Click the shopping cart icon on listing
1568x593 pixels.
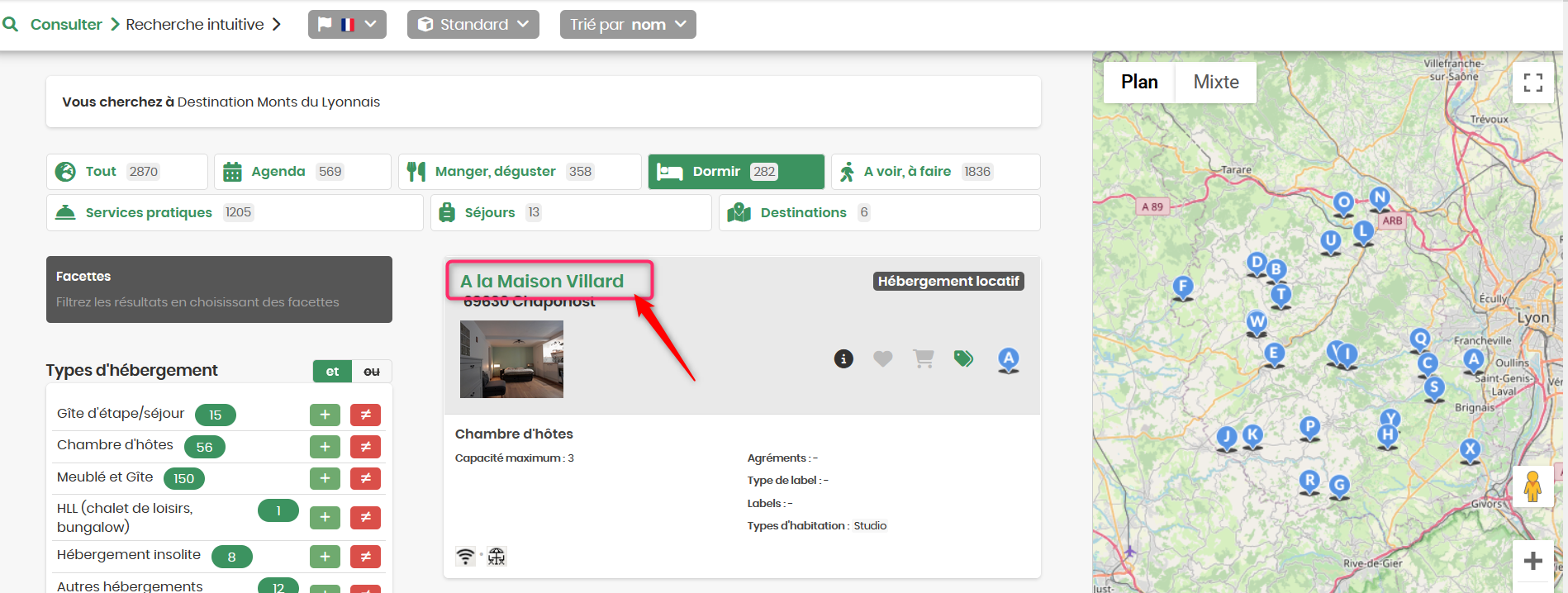[924, 358]
